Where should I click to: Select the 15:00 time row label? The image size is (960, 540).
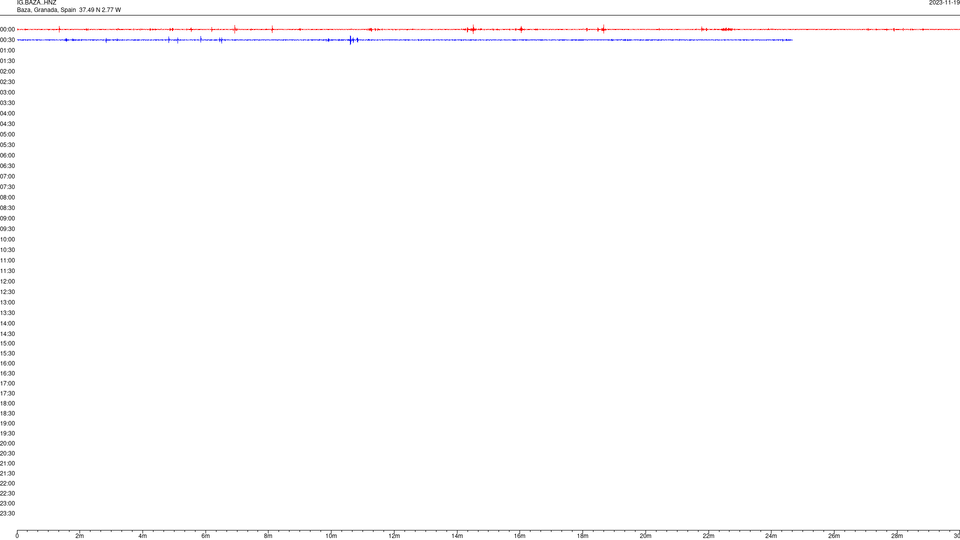[x=7, y=343]
